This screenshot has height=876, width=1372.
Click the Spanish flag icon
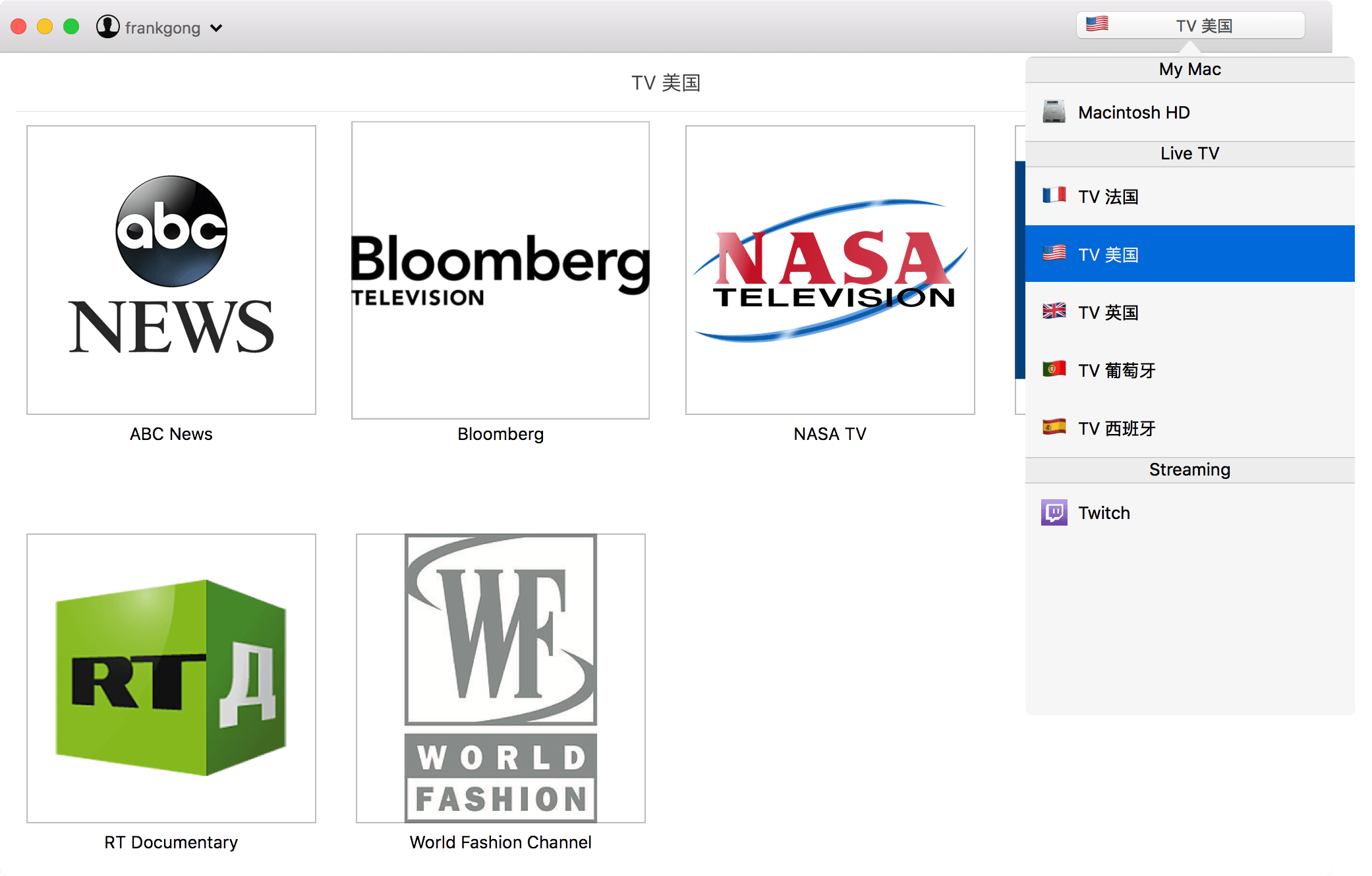1054,427
